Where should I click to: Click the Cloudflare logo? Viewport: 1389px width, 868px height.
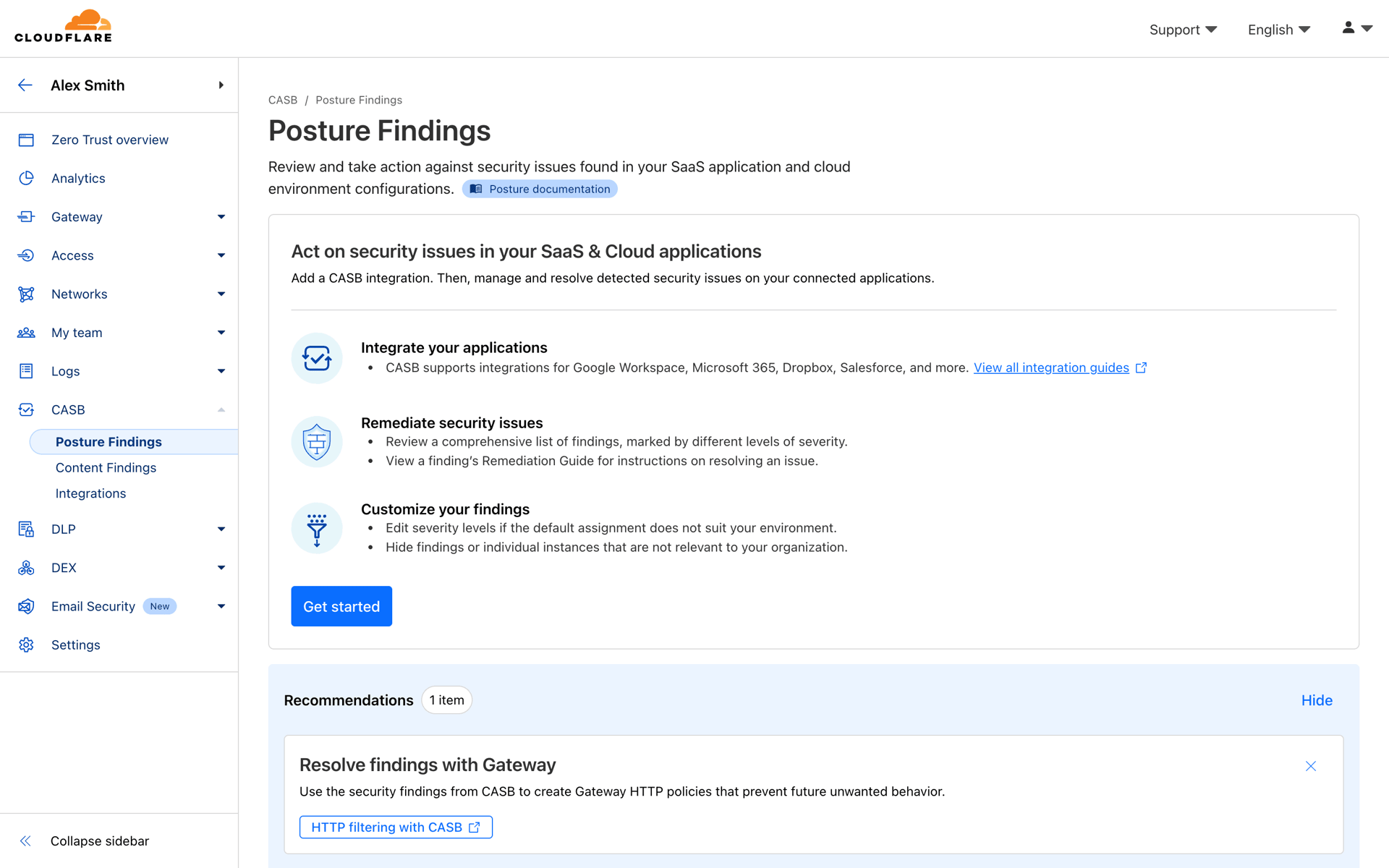pos(63,27)
